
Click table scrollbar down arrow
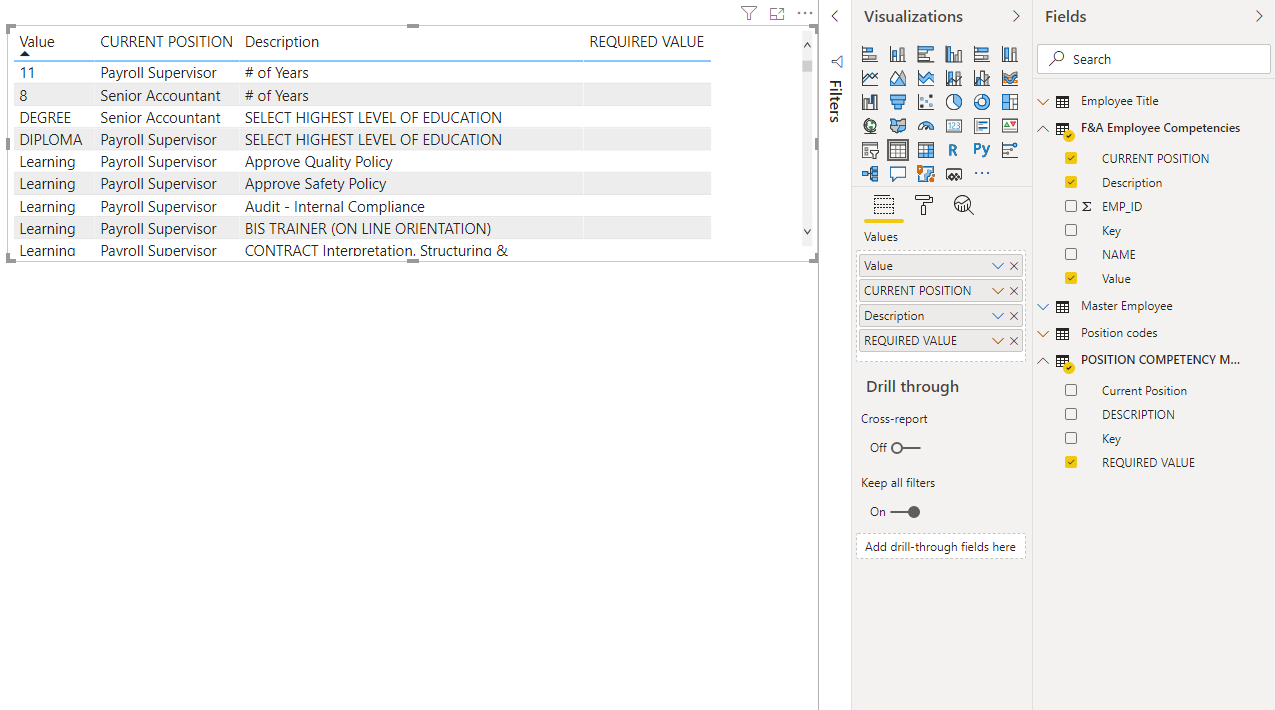click(x=808, y=231)
